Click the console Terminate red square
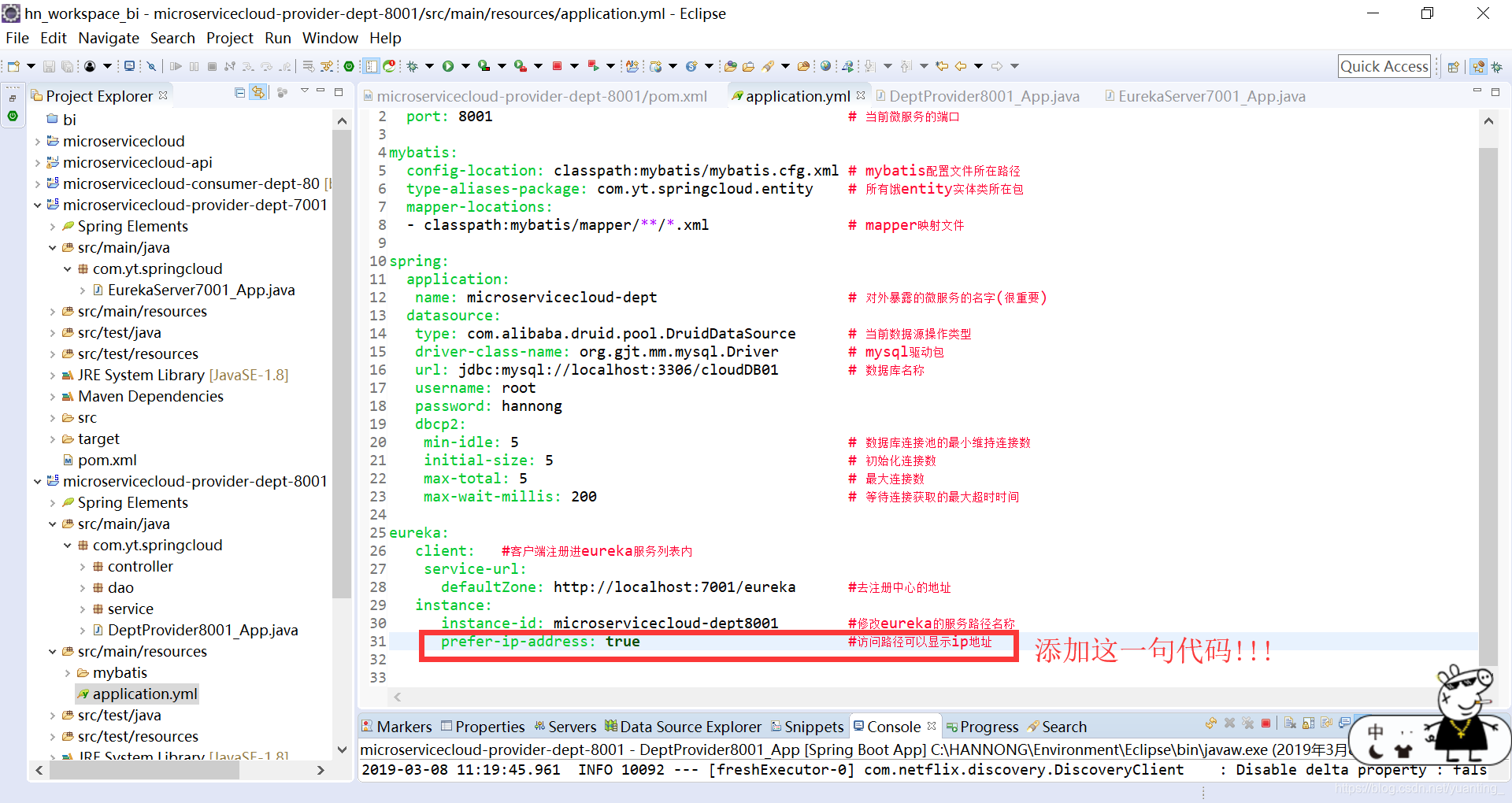This screenshot has height=803, width=1512. (x=1266, y=723)
